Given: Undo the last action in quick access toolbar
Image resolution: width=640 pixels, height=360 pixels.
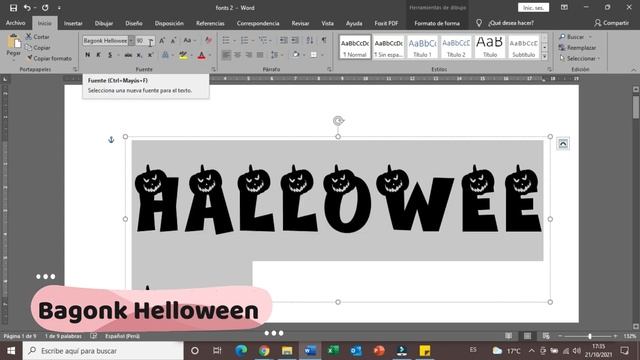Looking at the screenshot, I should click(27, 8).
